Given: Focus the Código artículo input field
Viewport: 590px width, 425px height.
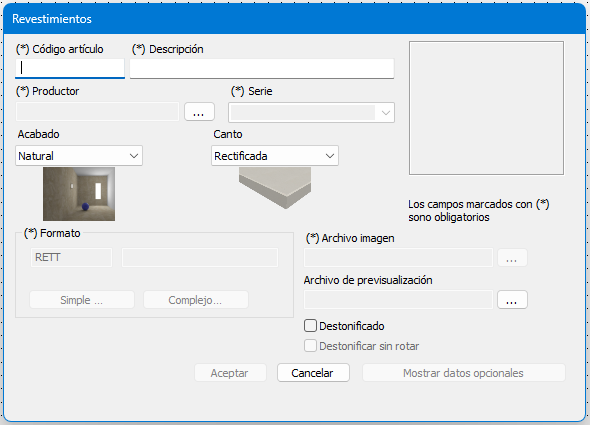Looking at the screenshot, I should (70, 68).
